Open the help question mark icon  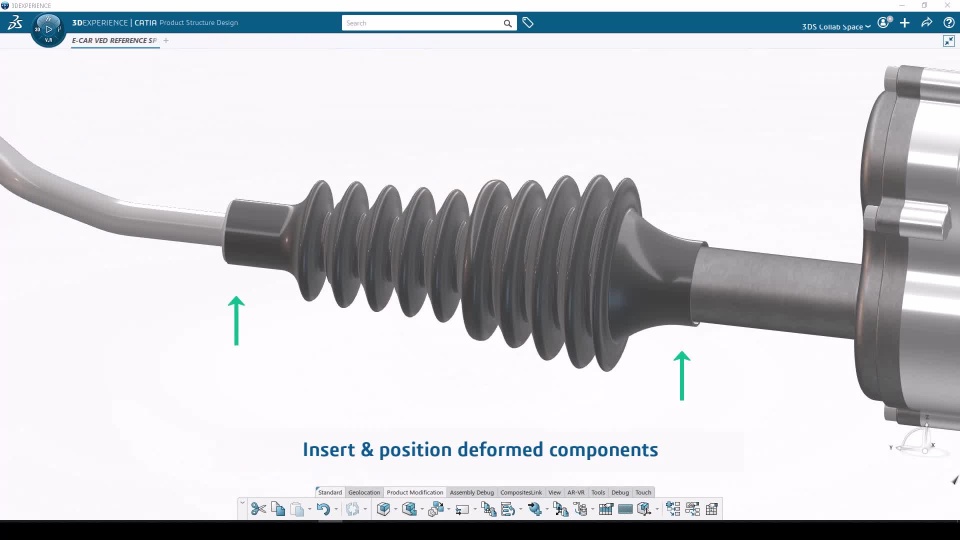tap(948, 23)
